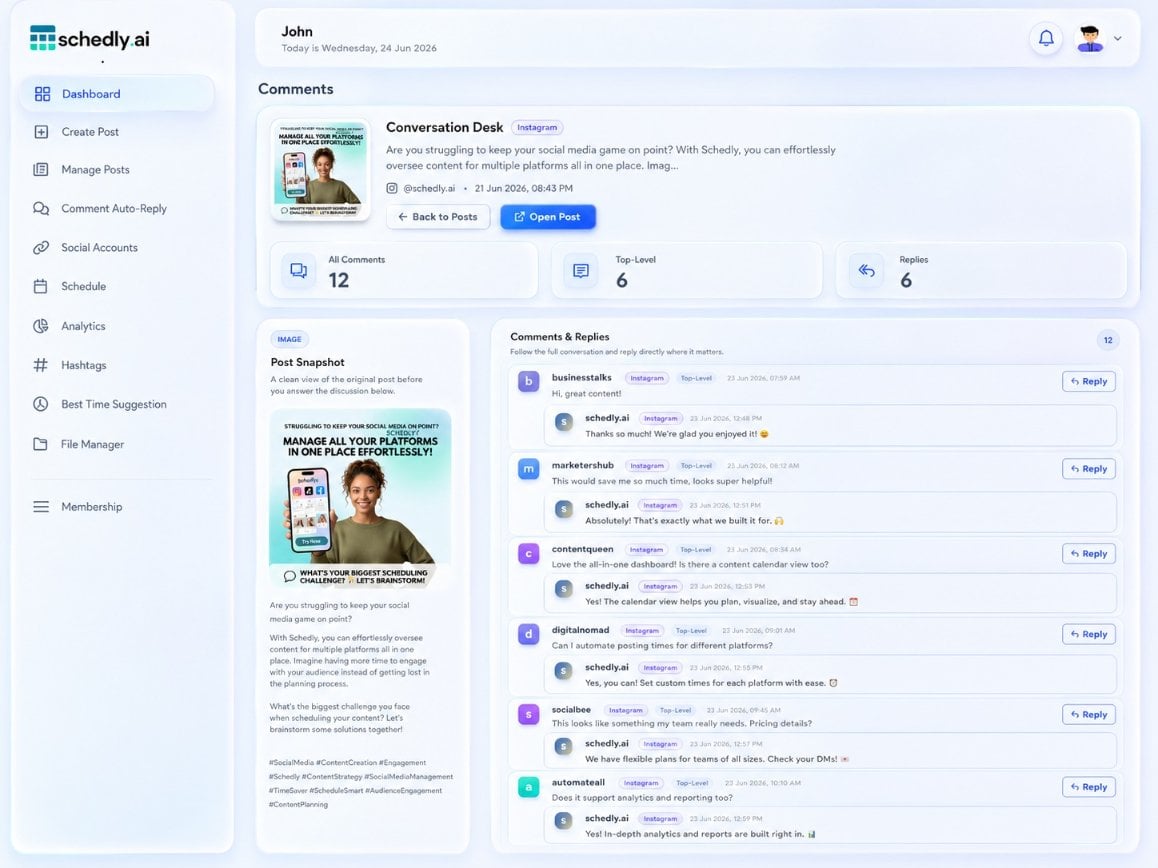Screen dimensions: 1158x868
Task: Click the Schedule calendar icon
Action: pyautogui.click(x=41, y=286)
